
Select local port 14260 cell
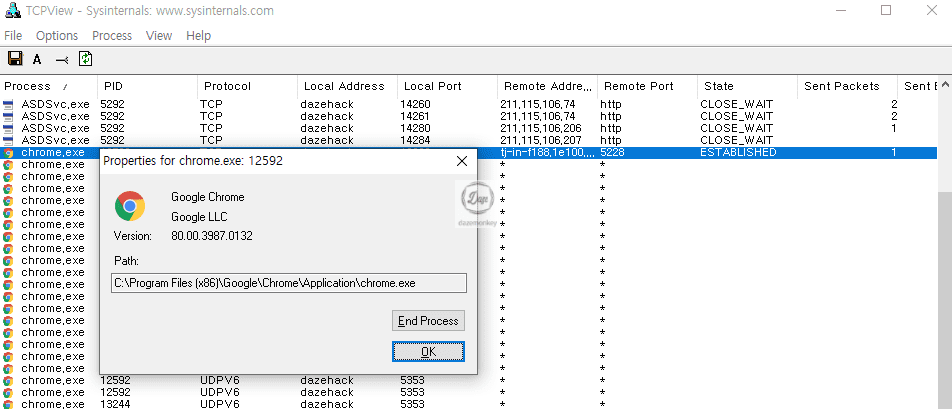coord(415,104)
